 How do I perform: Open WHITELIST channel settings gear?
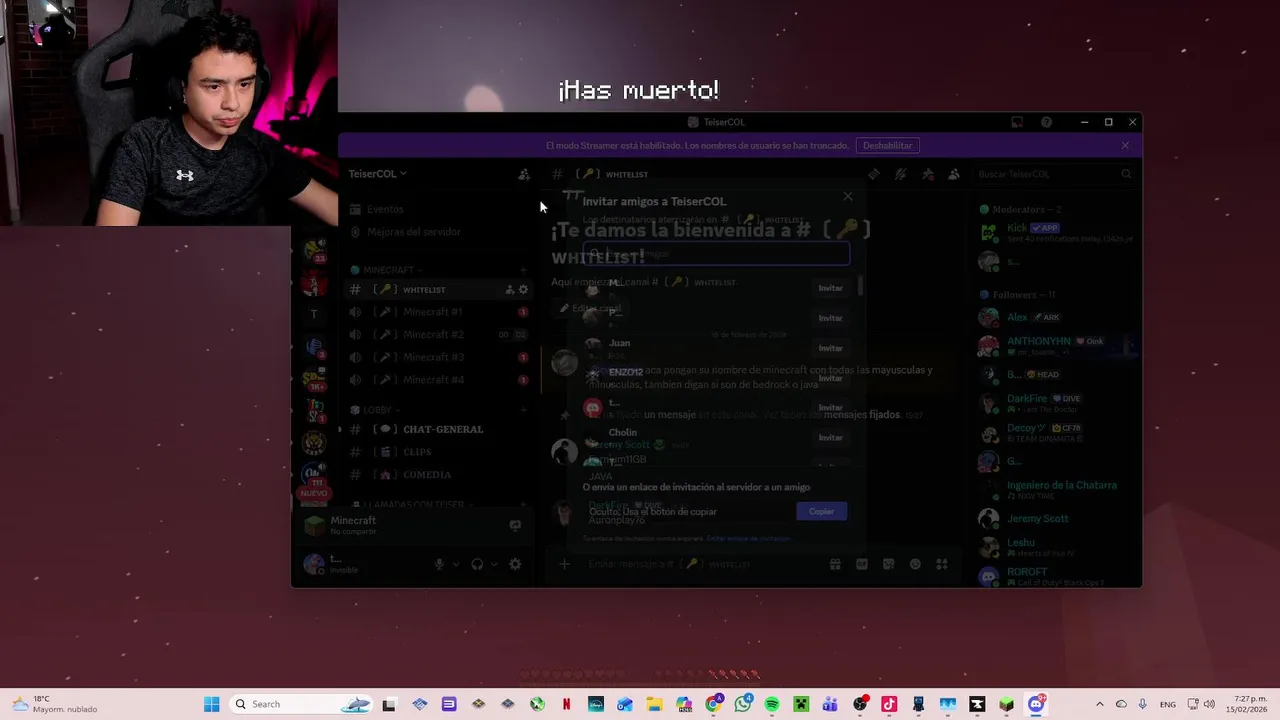[x=523, y=290]
